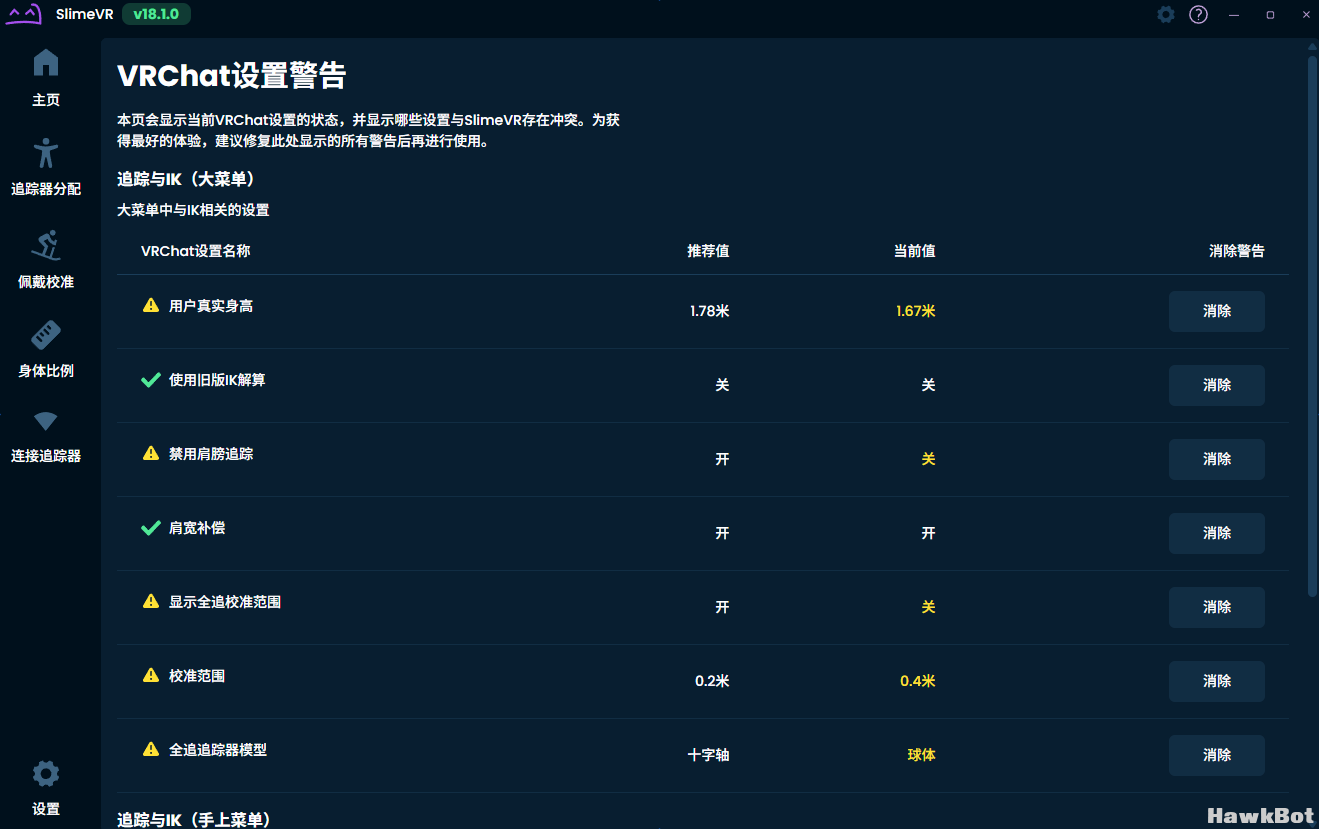The height and width of the screenshot is (829, 1319).
Task: Click the recommended 开 value for 肩宽补偿
Action: point(723,533)
